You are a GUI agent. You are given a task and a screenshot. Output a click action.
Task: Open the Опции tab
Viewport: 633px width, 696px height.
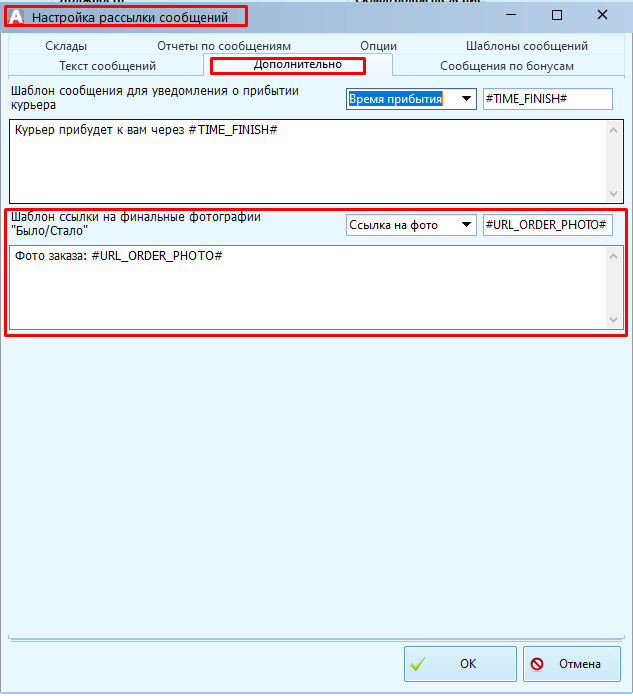(x=378, y=46)
